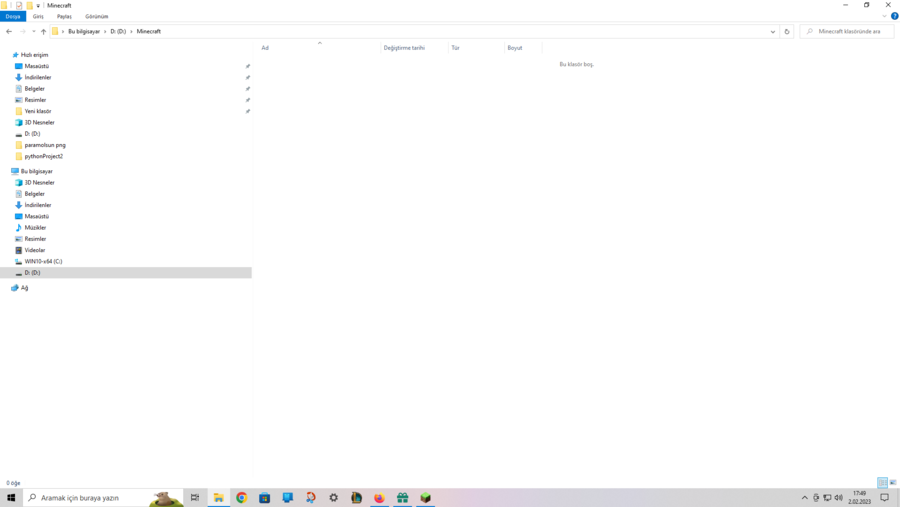This screenshot has width=900, height=507.
Task: Open recent locations dropdown arrow
Action: [x=34, y=32]
